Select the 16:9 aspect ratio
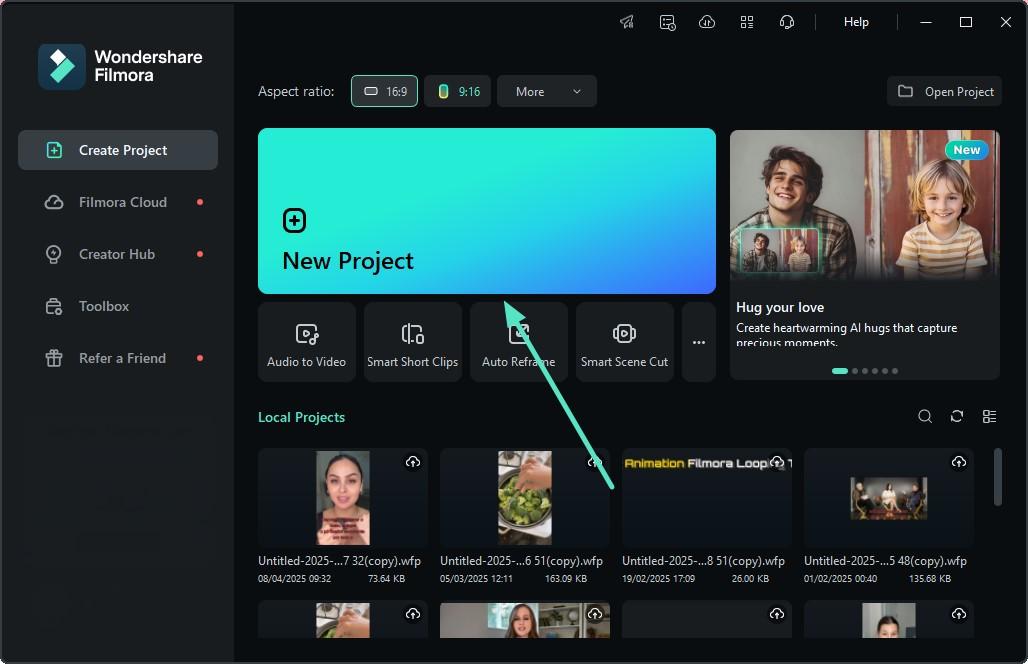Image resolution: width=1028 pixels, height=664 pixels. click(x=384, y=91)
